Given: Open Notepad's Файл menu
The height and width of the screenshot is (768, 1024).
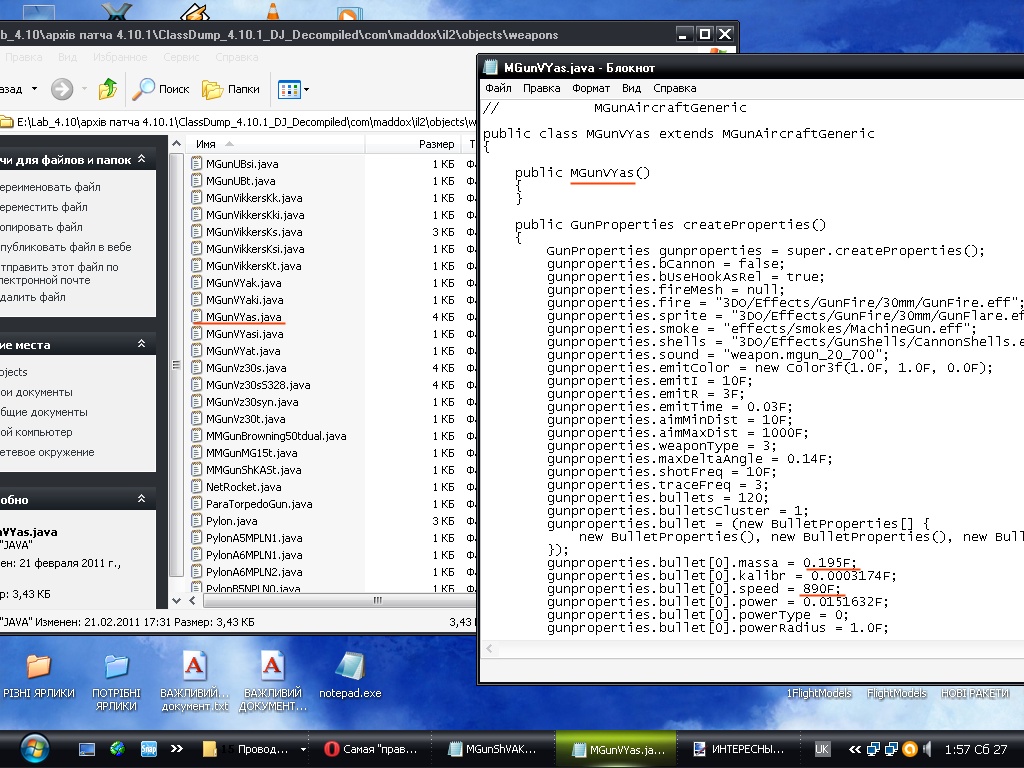Looking at the screenshot, I should tap(497, 88).
